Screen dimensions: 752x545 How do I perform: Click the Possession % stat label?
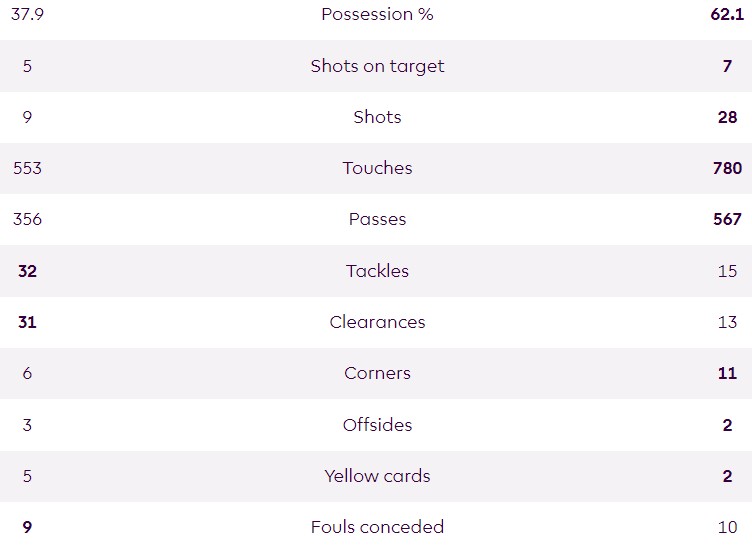point(377,15)
